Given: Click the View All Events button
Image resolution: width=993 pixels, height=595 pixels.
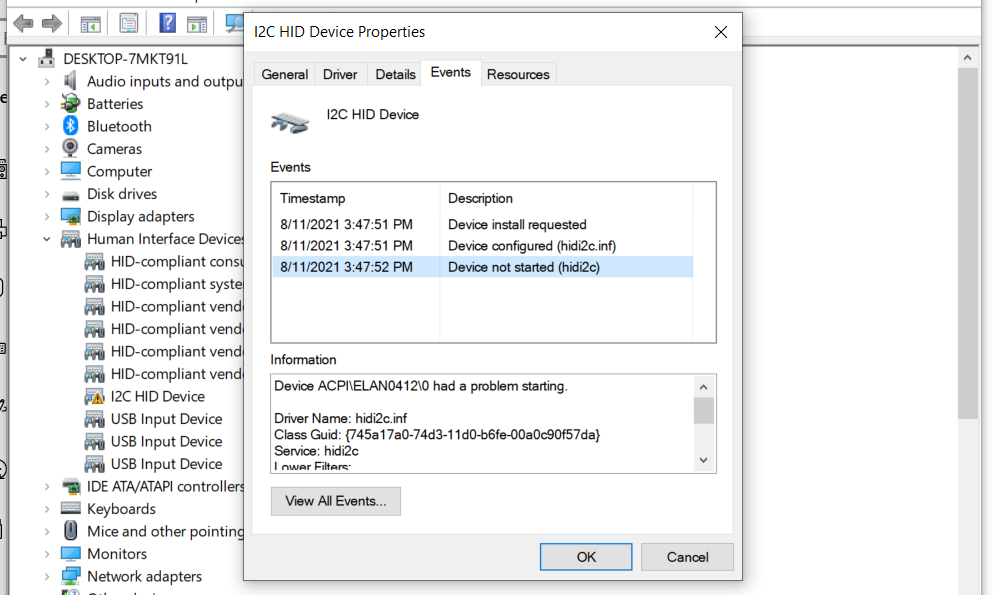Looking at the screenshot, I should (x=336, y=501).
